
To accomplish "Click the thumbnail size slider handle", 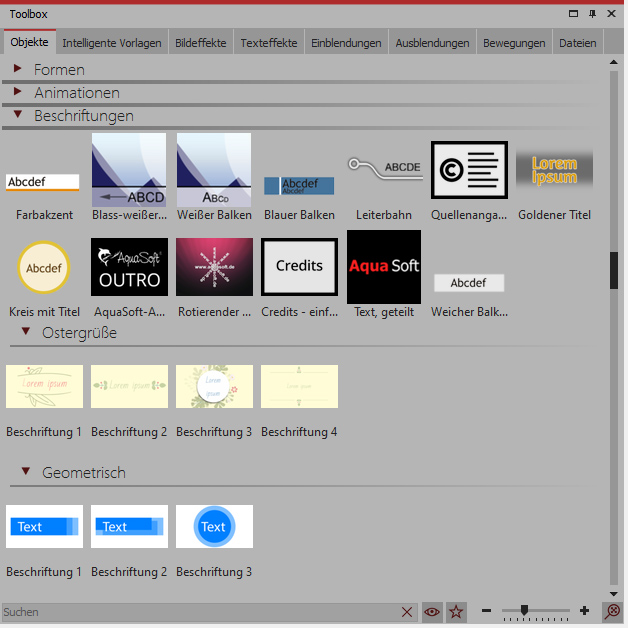I will pos(524,610).
